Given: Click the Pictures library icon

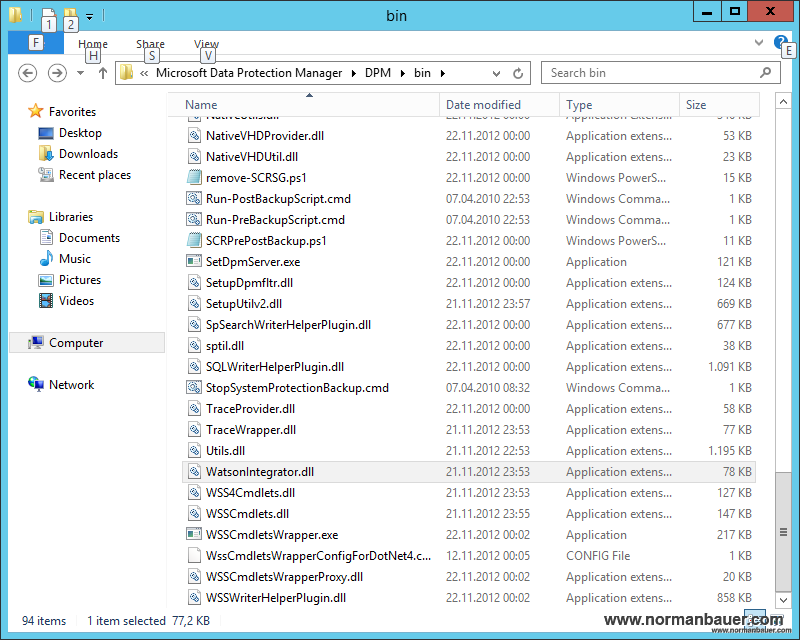Looking at the screenshot, I should [46, 280].
